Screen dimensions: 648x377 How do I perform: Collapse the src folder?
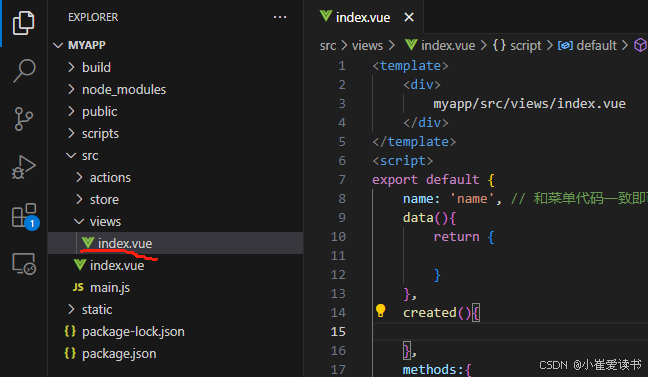[71, 155]
